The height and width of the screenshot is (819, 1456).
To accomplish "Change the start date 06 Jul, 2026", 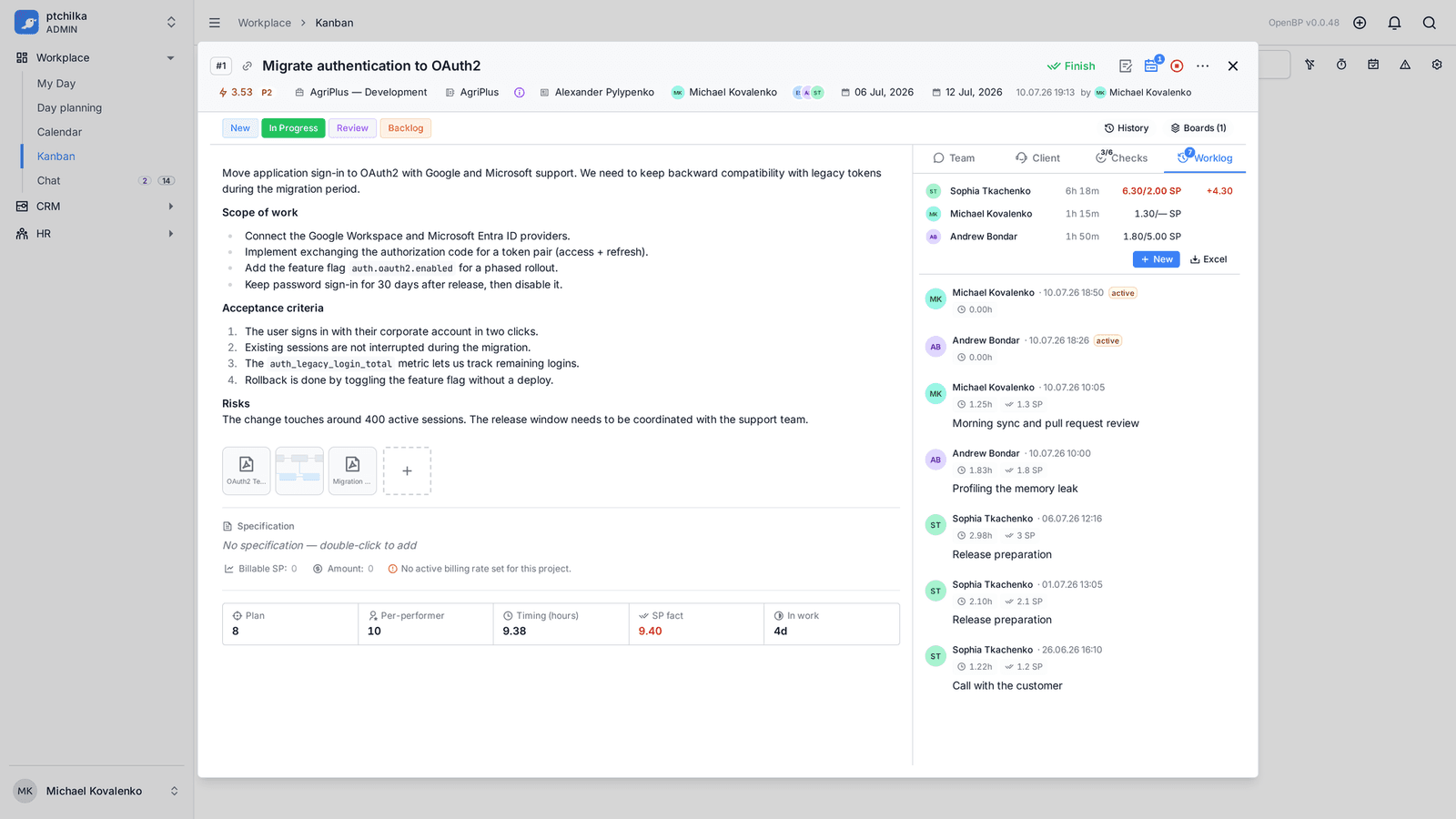I will 877,93.
